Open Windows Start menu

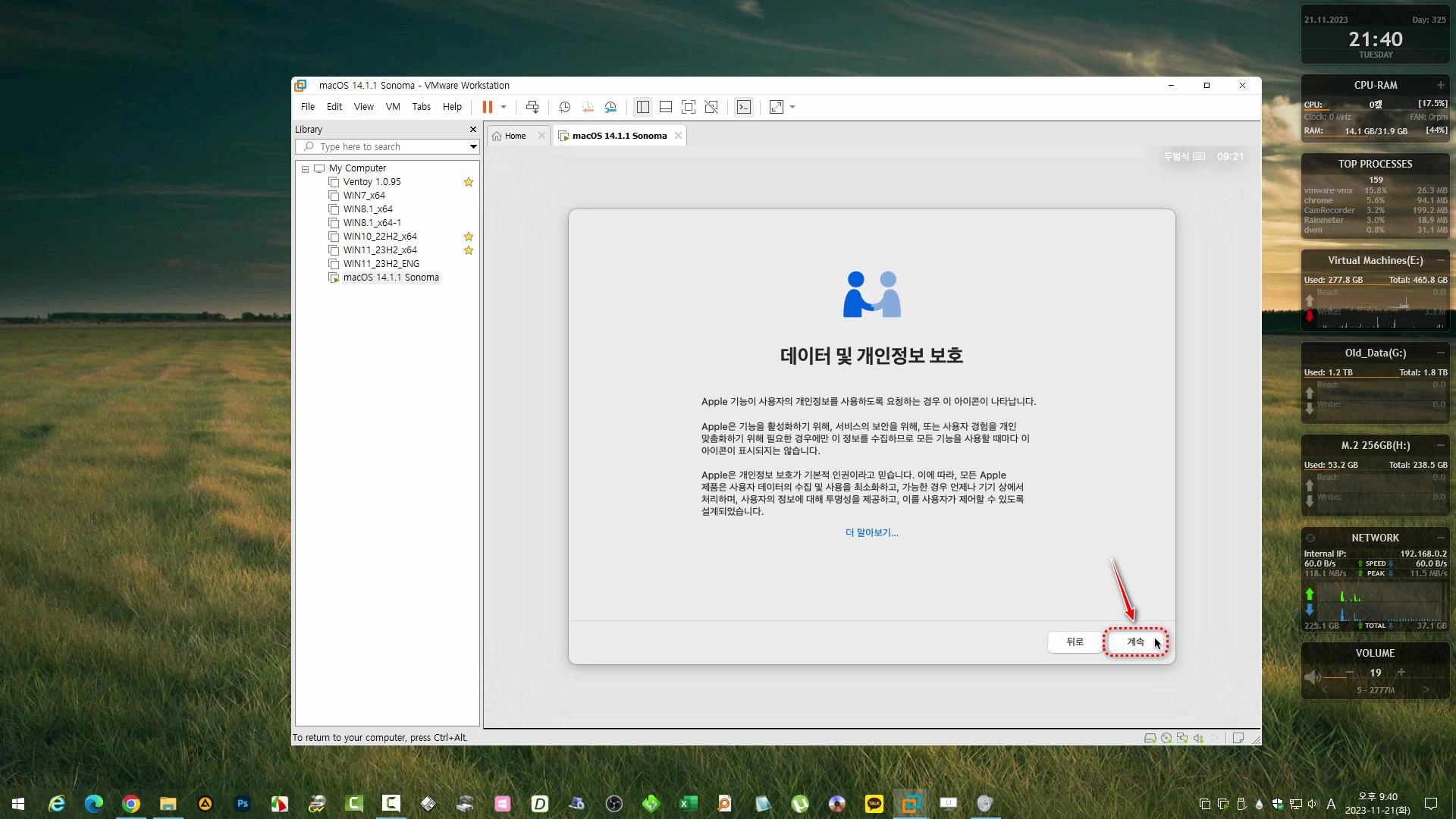tap(18, 804)
